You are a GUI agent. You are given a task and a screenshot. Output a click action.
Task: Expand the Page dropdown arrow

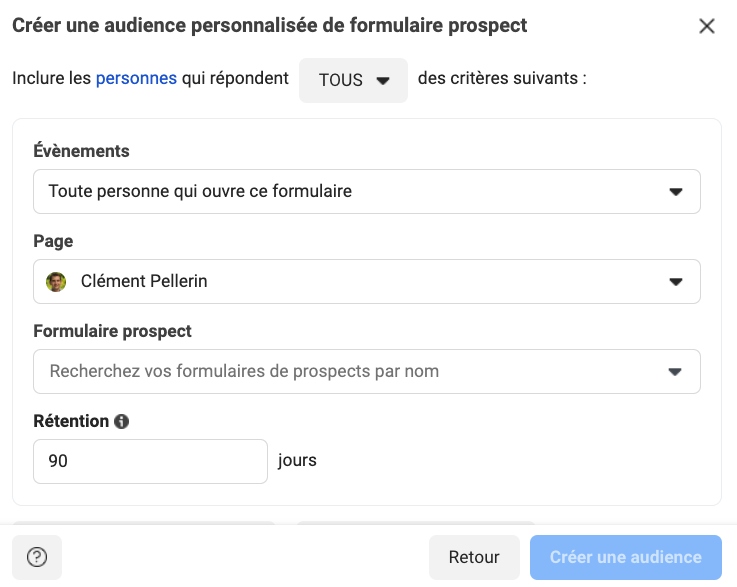[x=675, y=282]
